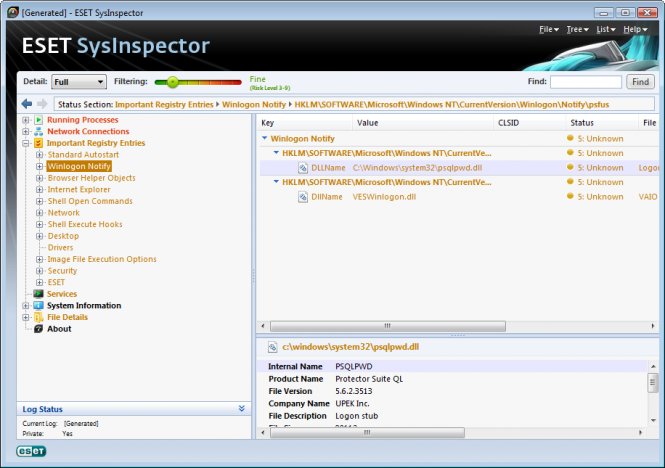Image resolution: width=665 pixels, height=468 pixels.
Task: Click the File Version 5.6.2.3513 row
Action: [453, 391]
